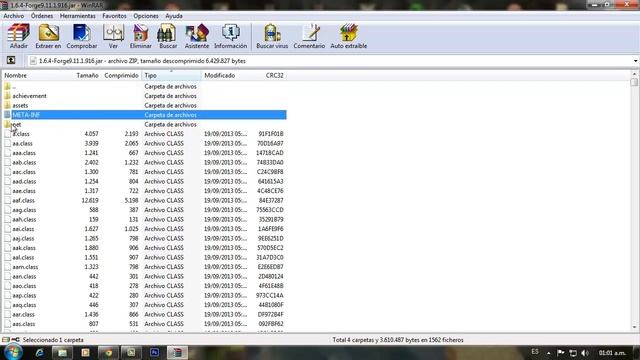Open the Archivo menu
640x360 pixels.
14,16
